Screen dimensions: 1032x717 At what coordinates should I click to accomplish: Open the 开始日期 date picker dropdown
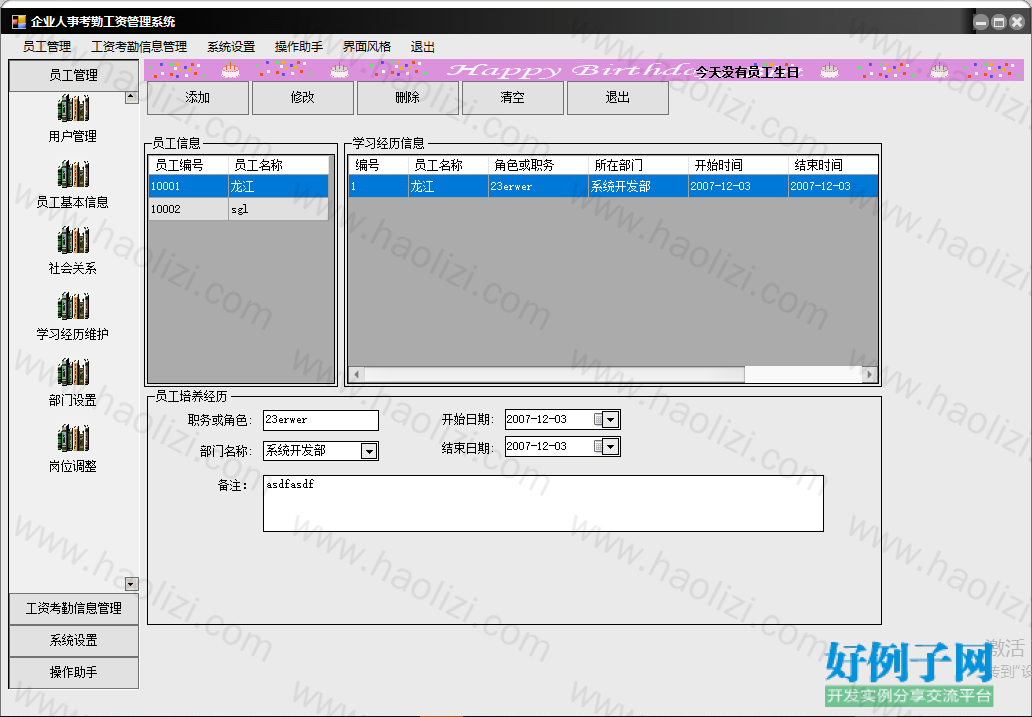[611, 419]
